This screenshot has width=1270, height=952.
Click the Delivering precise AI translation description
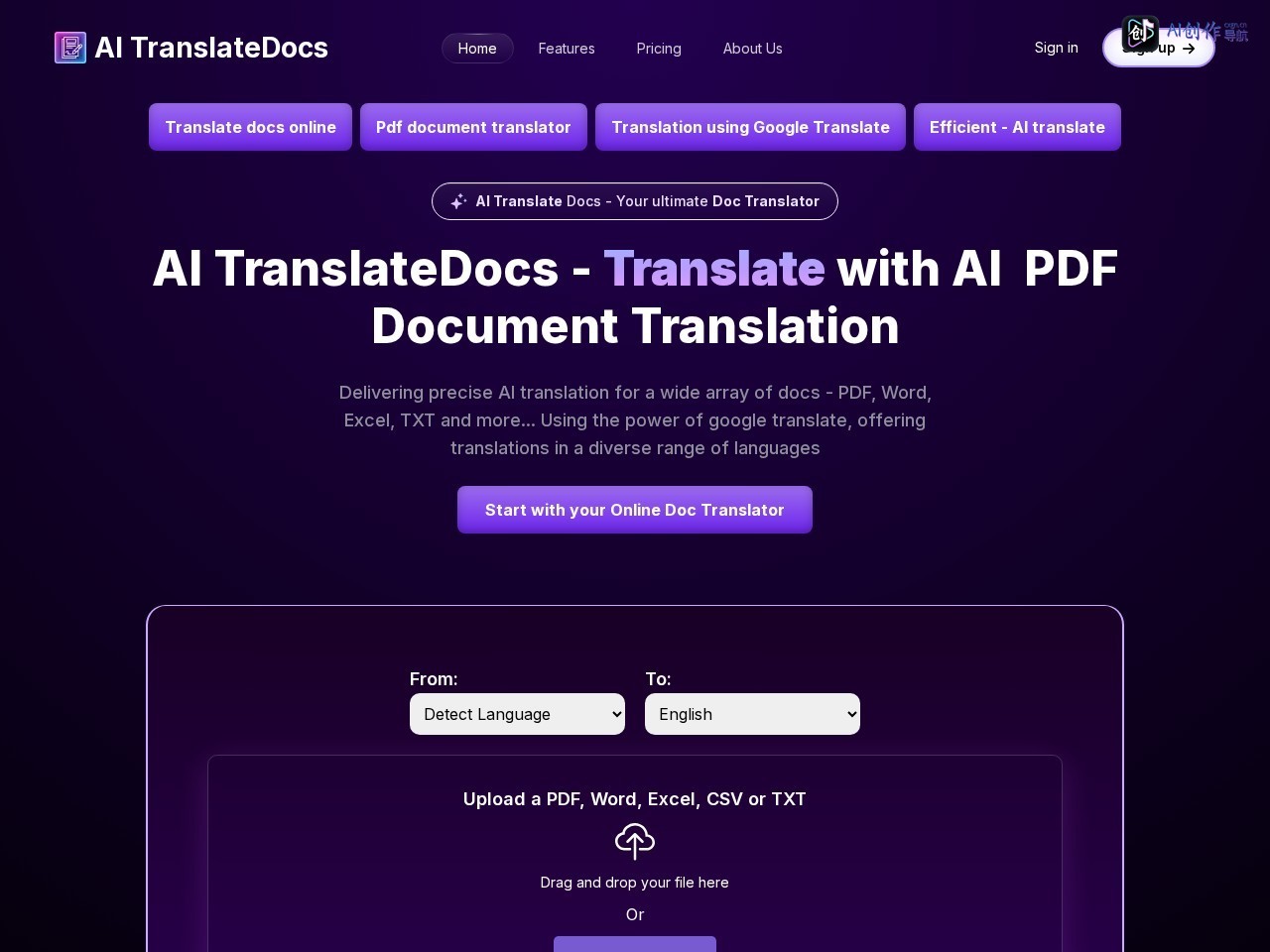[x=635, y=420]
